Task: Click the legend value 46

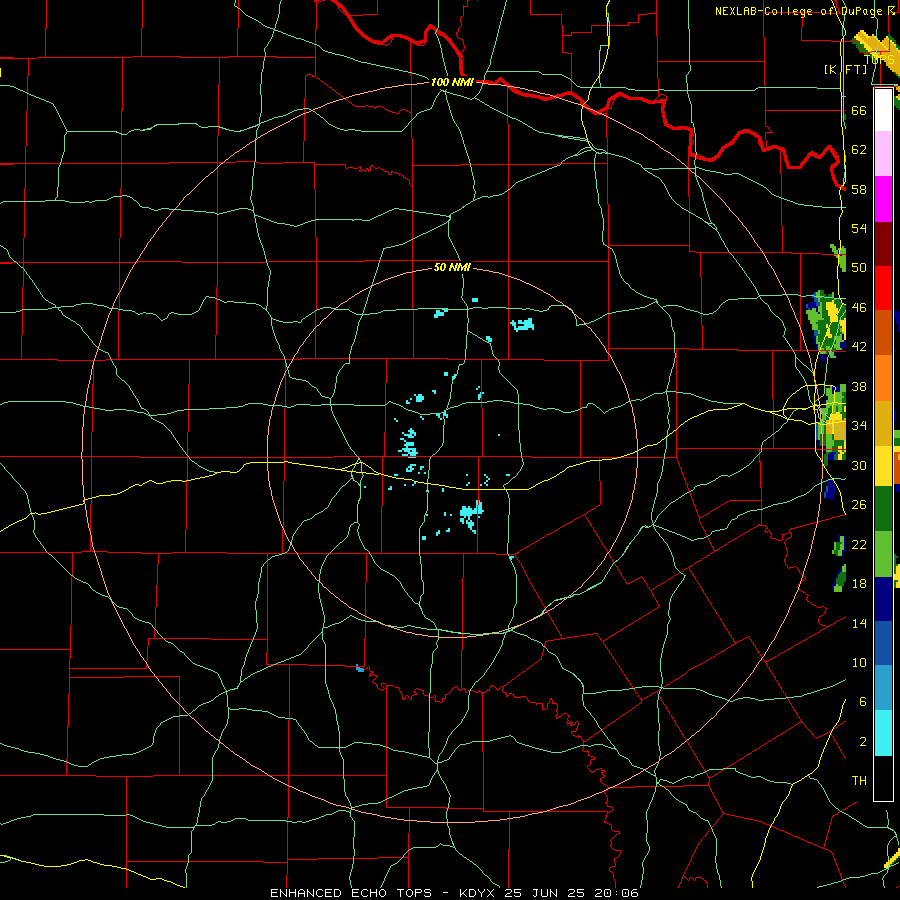Action: pyautogui.click(x=859, y=308)
